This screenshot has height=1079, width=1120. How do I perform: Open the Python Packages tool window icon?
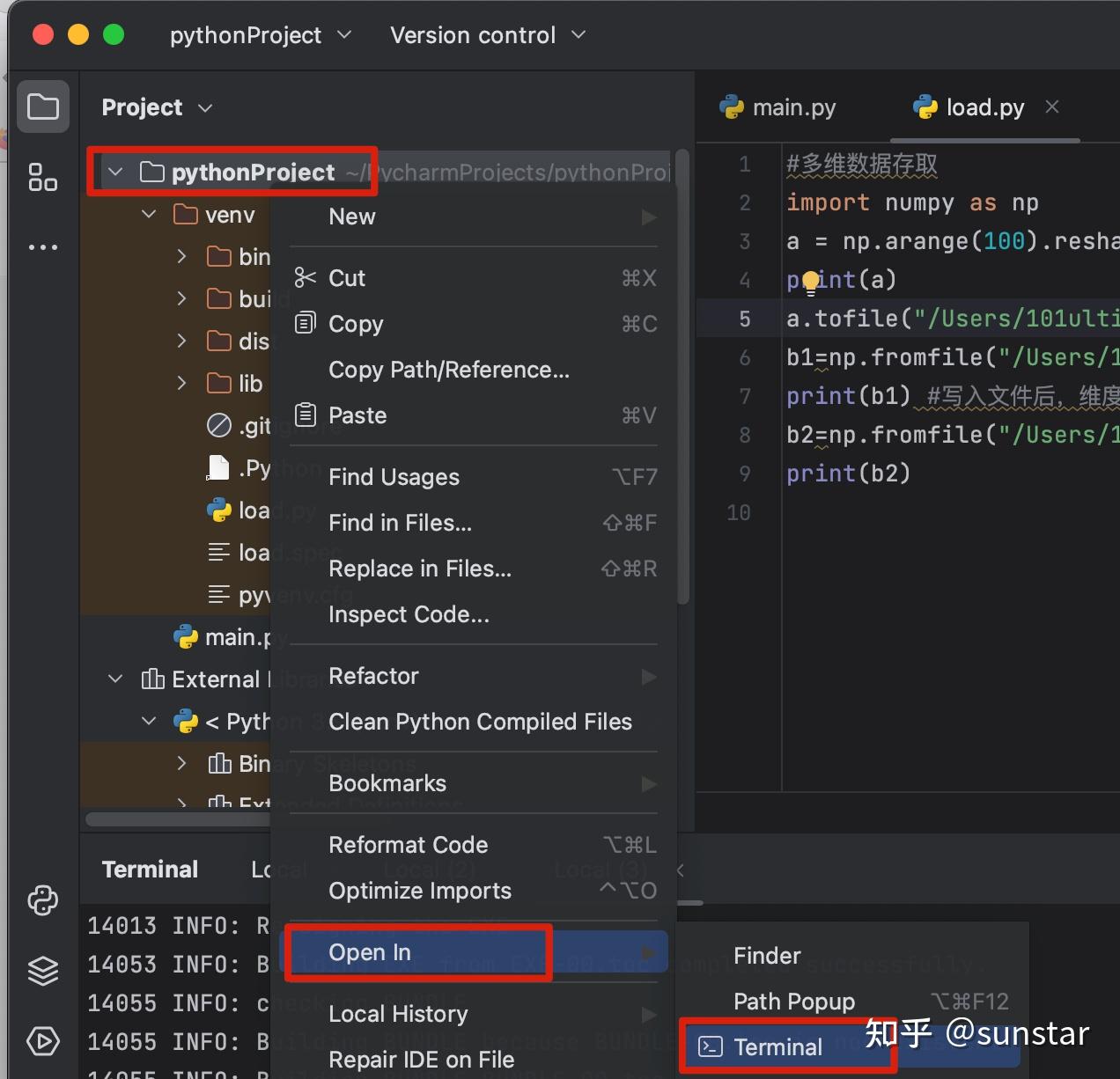coord(42,900)
